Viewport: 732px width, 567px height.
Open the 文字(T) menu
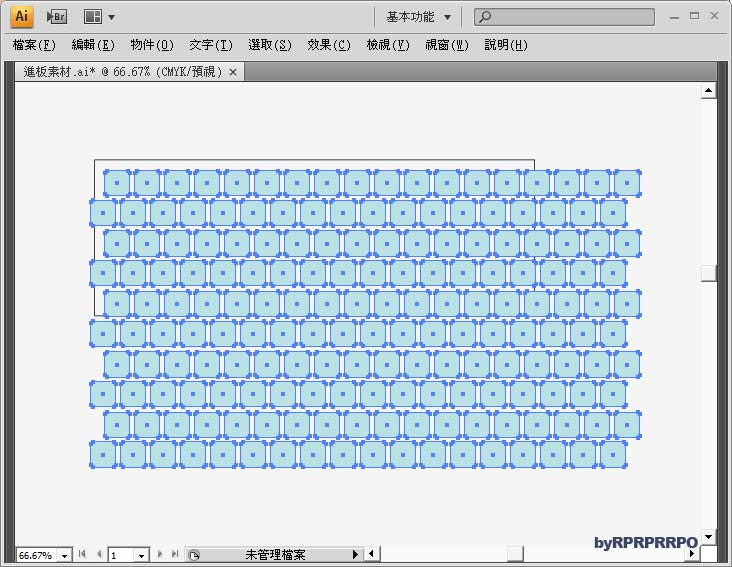point(211,45)
